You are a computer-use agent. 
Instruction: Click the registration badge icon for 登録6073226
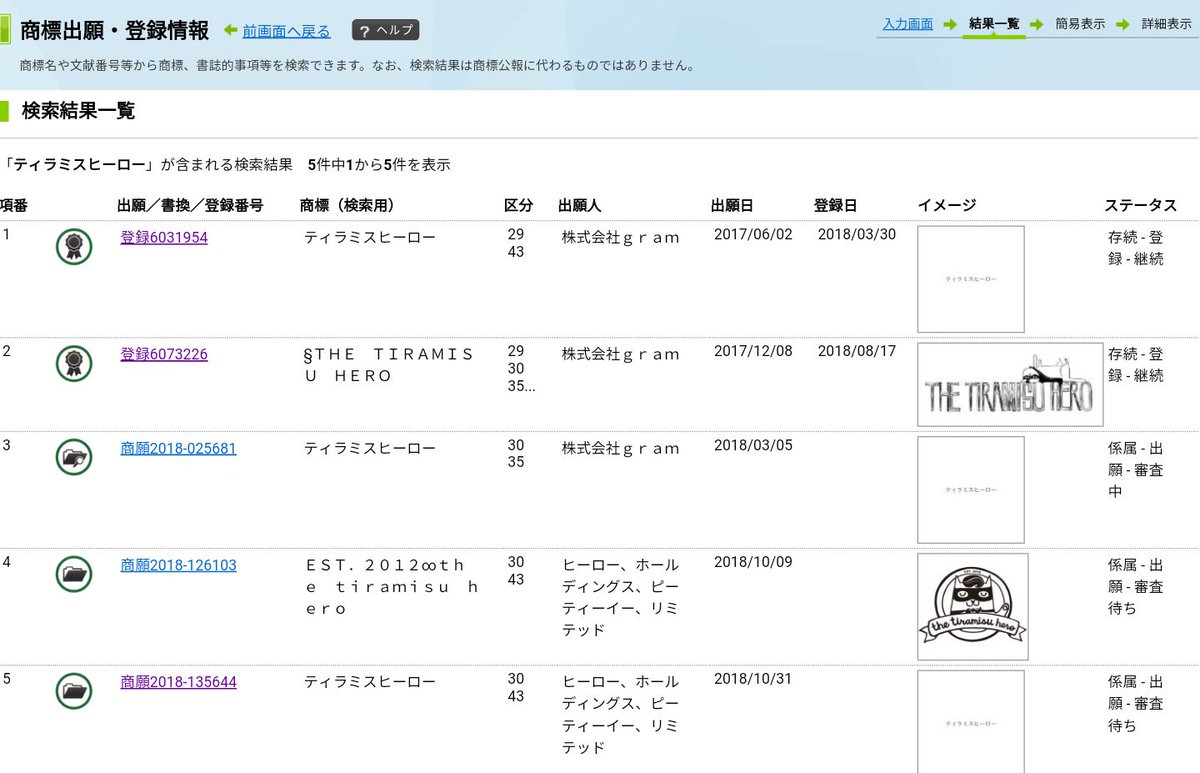(74, 364)
